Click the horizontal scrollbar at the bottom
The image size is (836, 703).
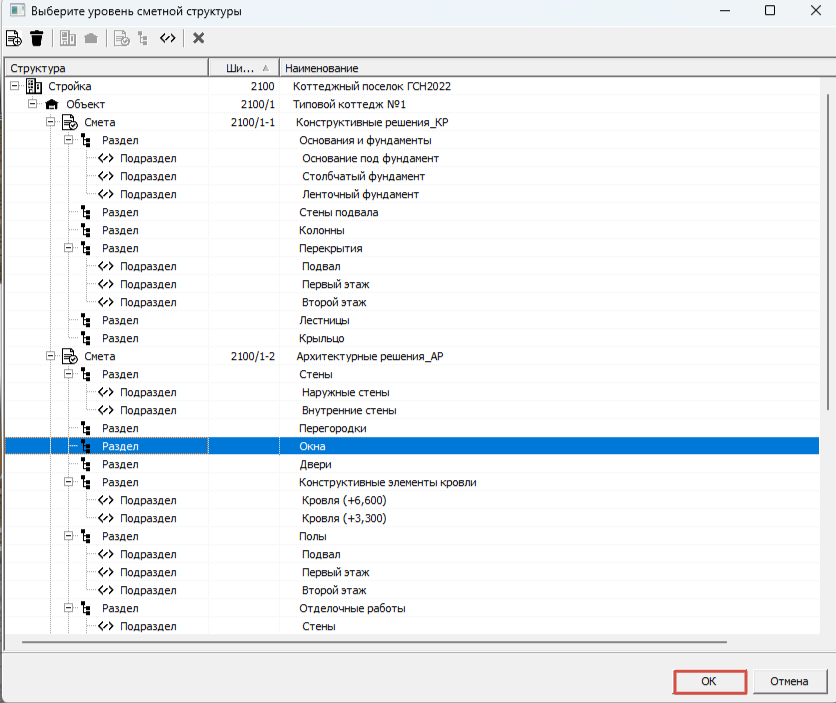tap(374, 642)
